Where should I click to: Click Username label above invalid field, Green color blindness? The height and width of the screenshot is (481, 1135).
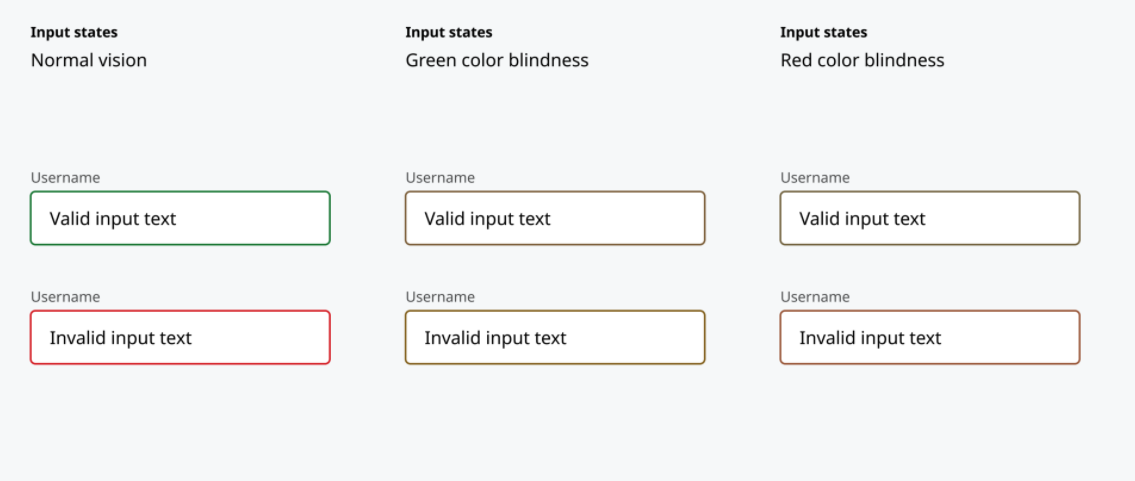(440, 297)
